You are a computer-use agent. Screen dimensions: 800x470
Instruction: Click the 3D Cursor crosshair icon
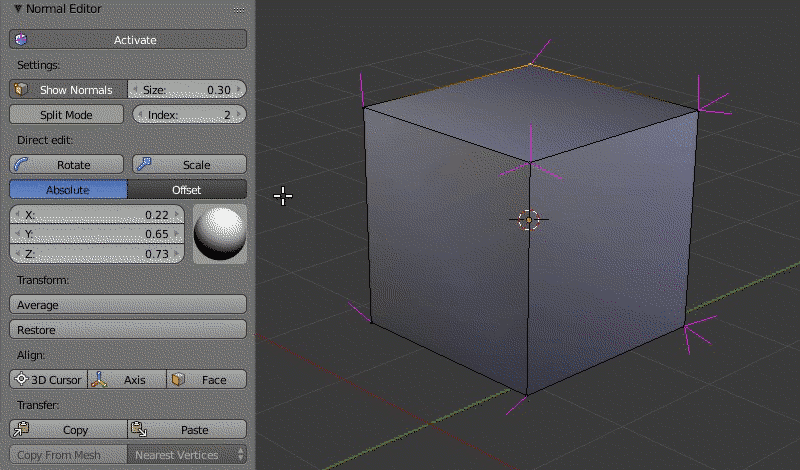point(21,379)
